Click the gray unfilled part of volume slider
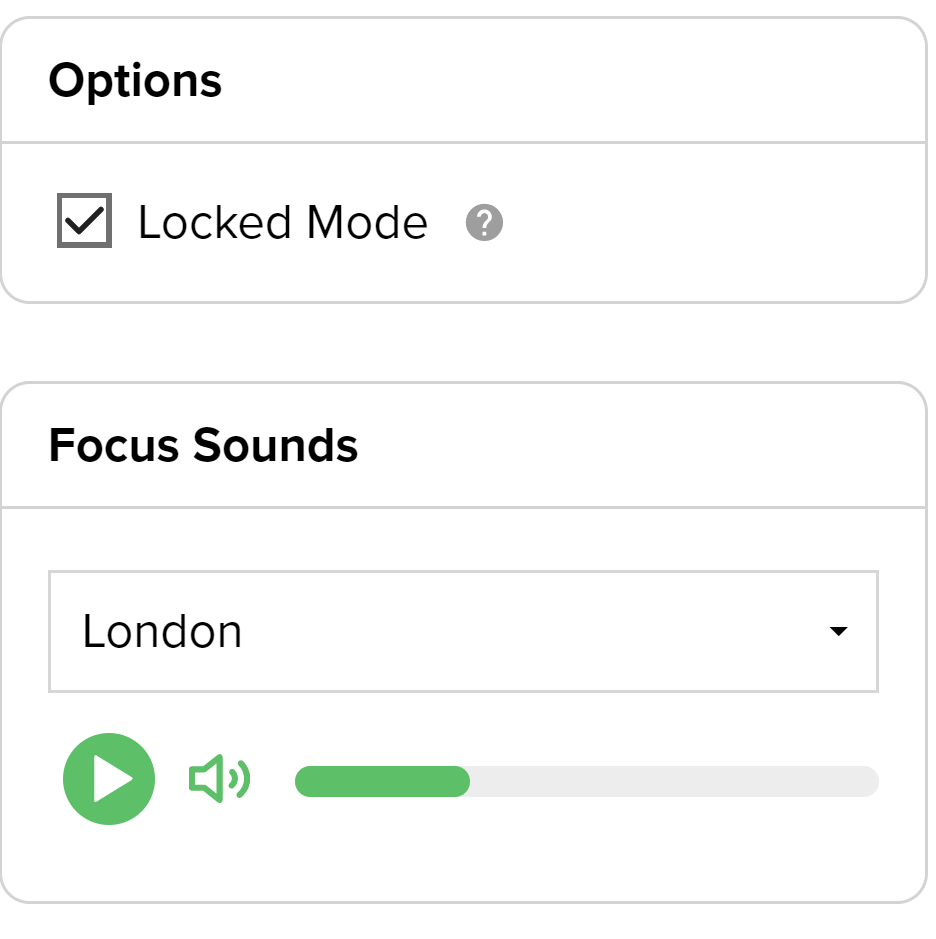The height and width of the screenshot is (939, 936). coord(675,781)
